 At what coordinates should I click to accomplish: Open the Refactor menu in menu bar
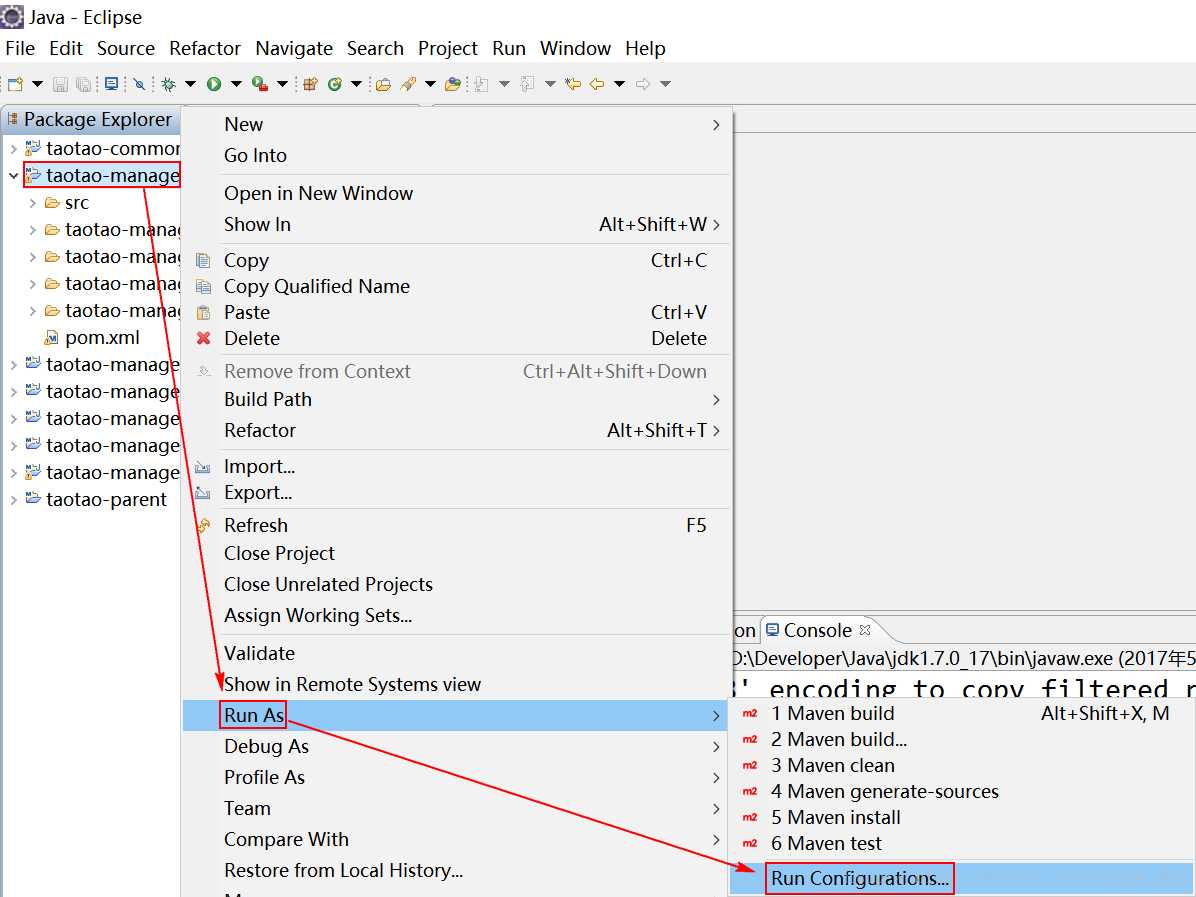point(204,48)
